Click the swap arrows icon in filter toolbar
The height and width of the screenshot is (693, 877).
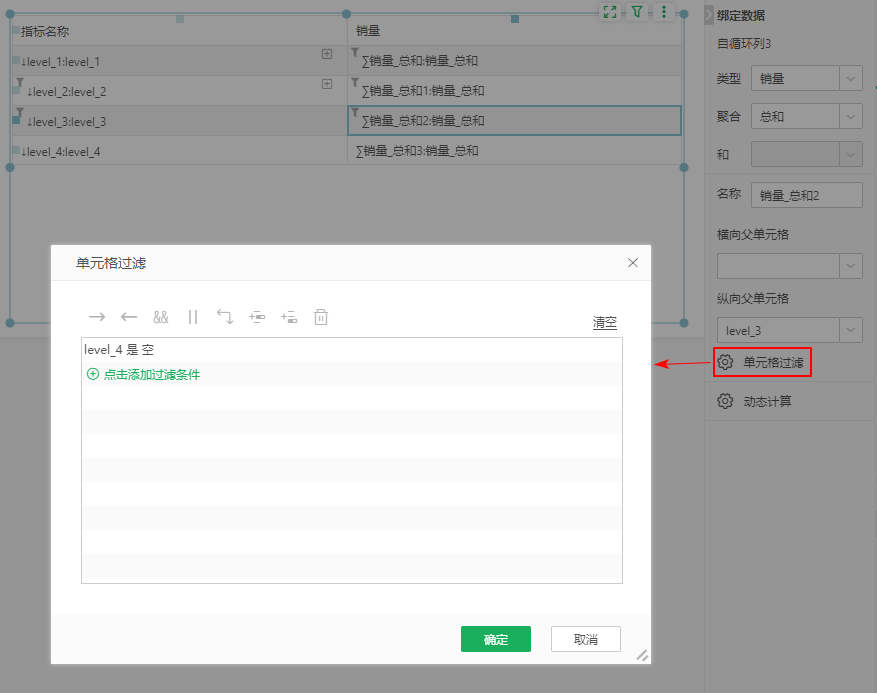(x=225, y=317)
